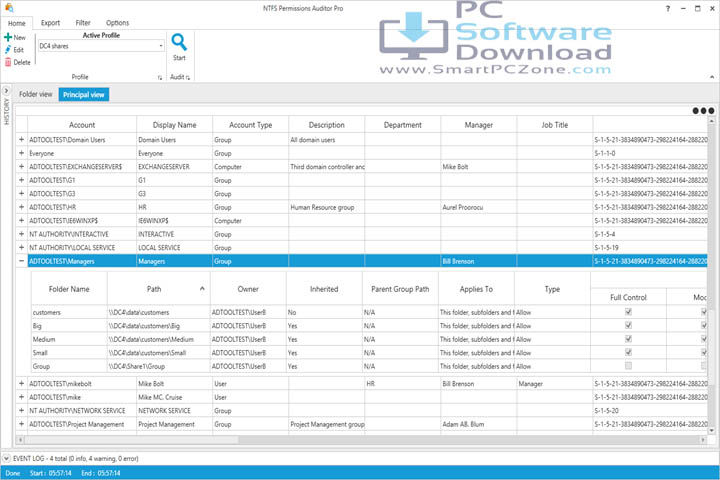Expand the Everyone row

(x=22, y=153)
